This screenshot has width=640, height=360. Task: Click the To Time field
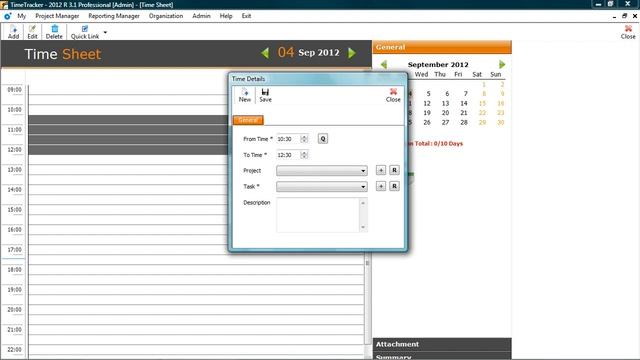pyautogui.click(x=288, y=155)
